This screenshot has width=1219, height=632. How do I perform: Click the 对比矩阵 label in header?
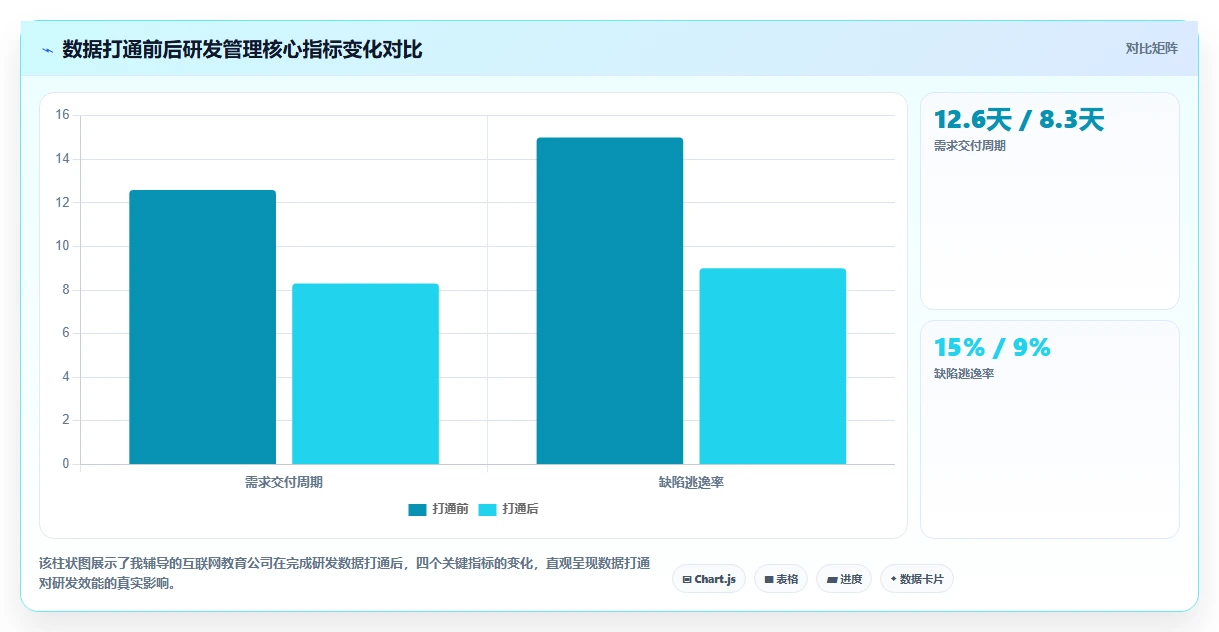click(x=1152, y=48)
